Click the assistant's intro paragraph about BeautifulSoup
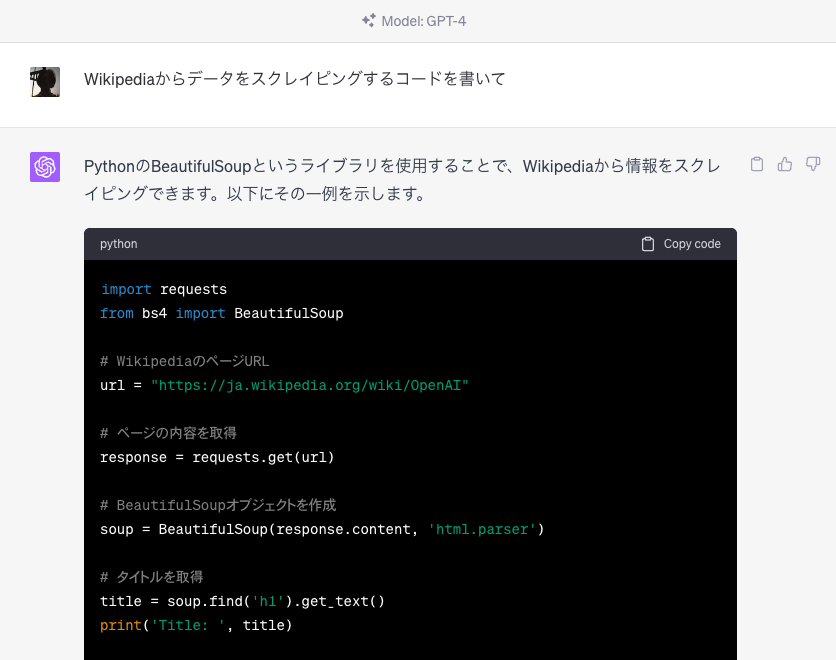Image resolution: width=836 pixels, height=660 pixels. click(x=401, y=180)
